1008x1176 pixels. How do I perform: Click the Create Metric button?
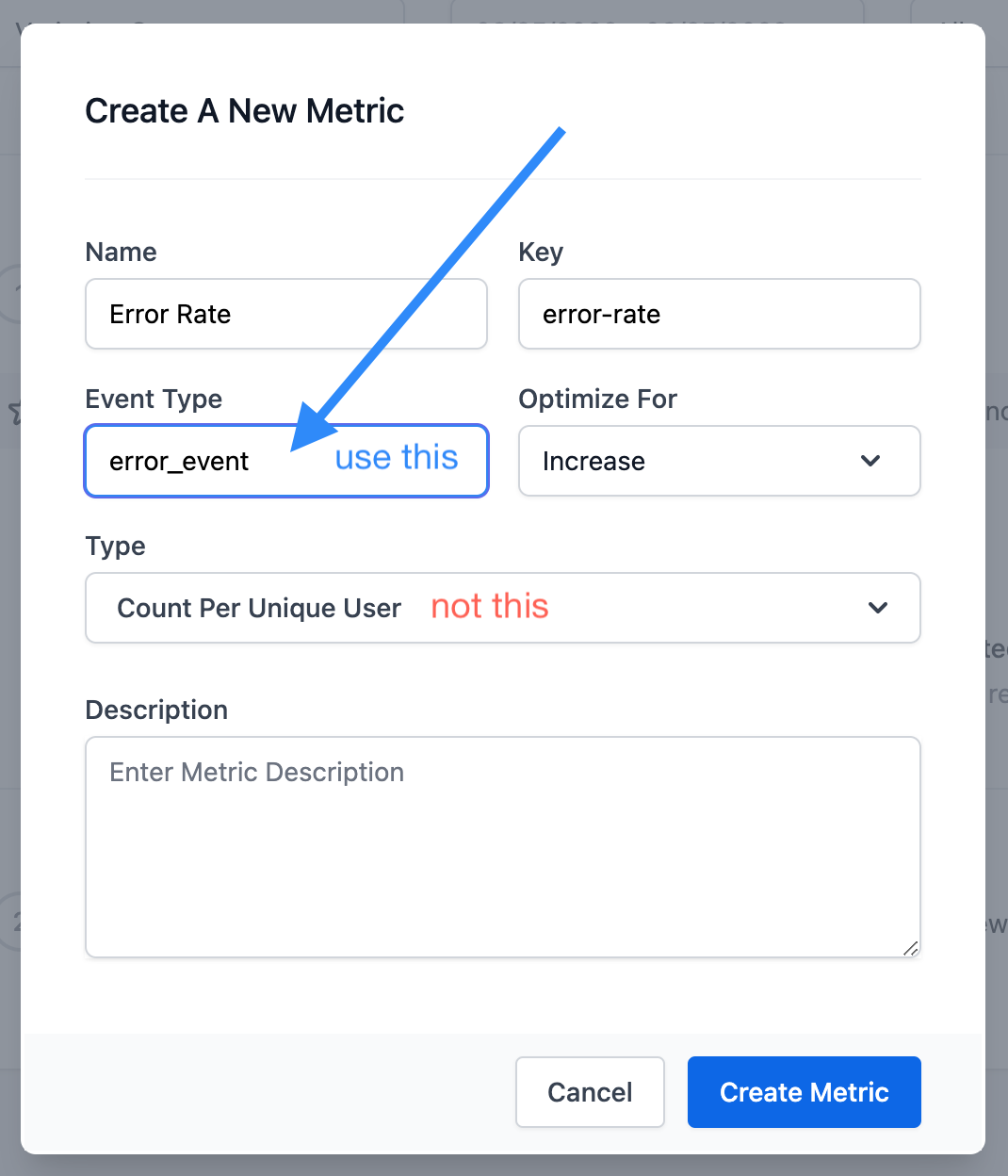(804, 1092)
